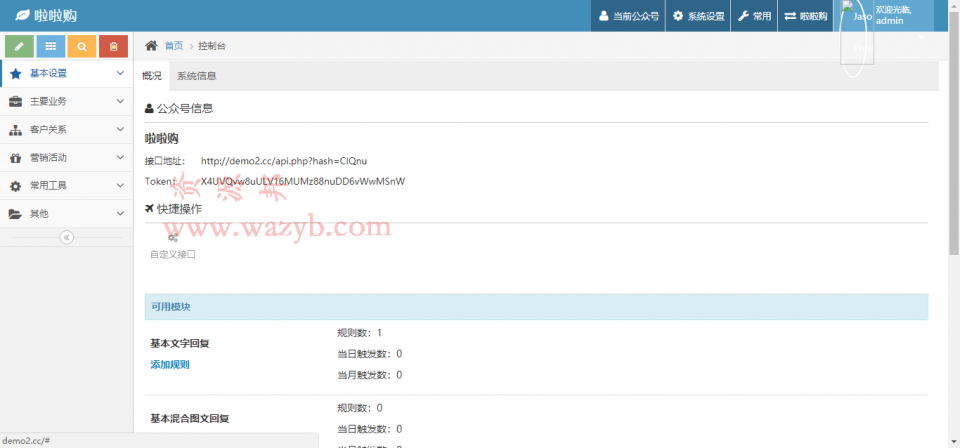The height and width of the screenshot is (448, 960).
Task: Open the 啦啦购 switch menu
Action: pyautogui.click(x=806, y=16)
